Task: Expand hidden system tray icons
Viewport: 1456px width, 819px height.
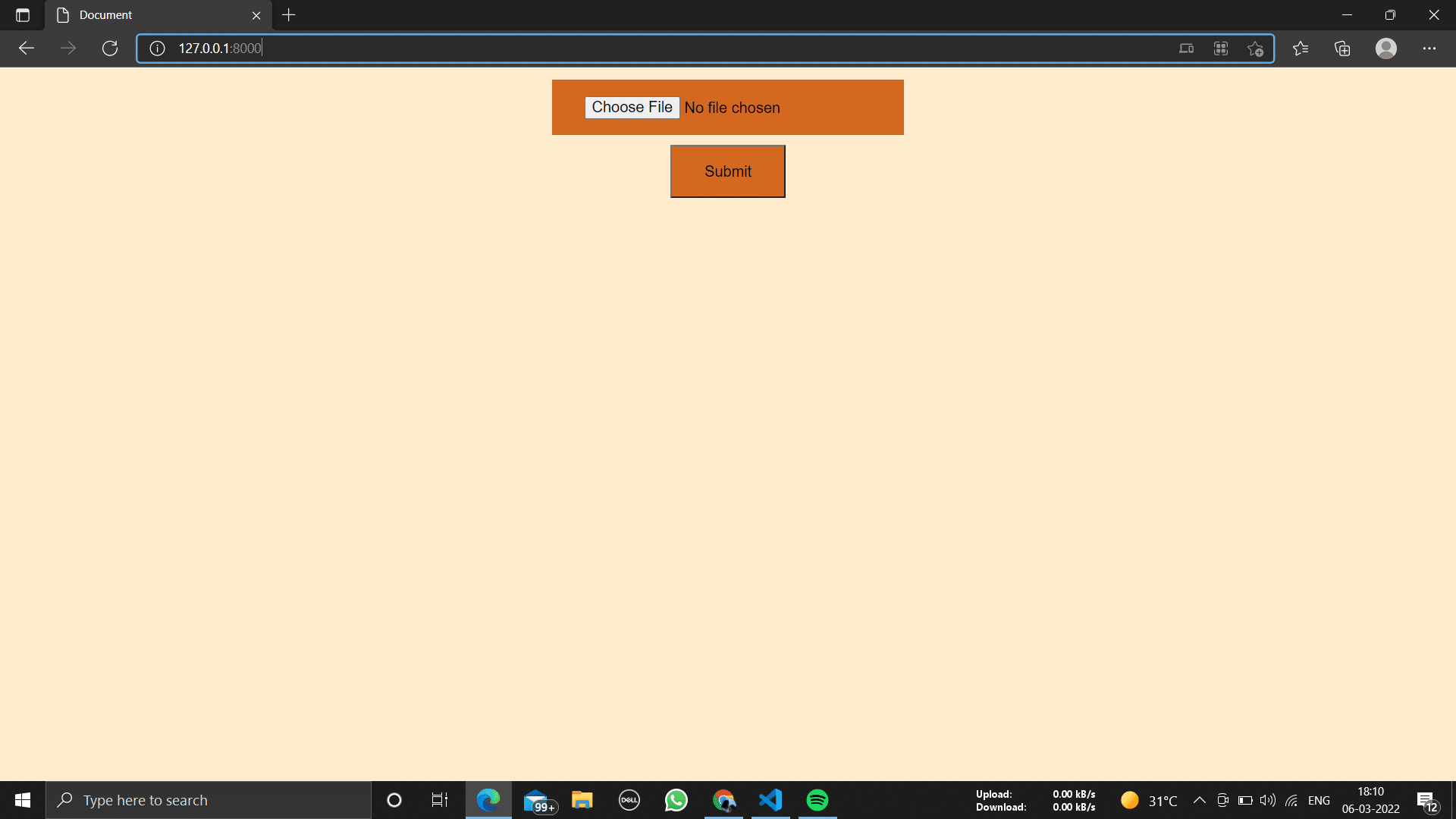Action: pos(1200,800)
